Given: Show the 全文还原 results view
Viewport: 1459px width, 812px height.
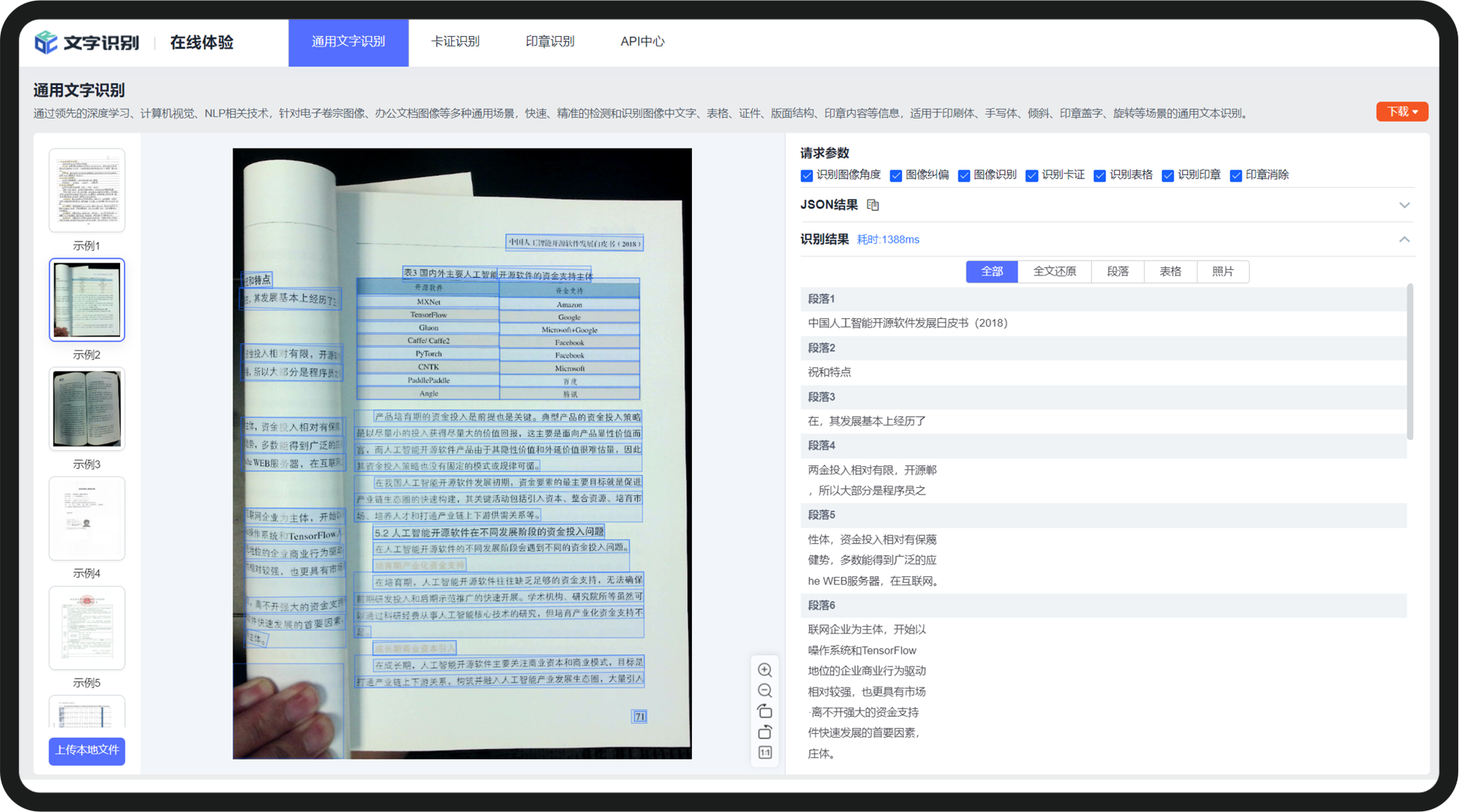Looking at the screenshot, I should pos(1054,272).
